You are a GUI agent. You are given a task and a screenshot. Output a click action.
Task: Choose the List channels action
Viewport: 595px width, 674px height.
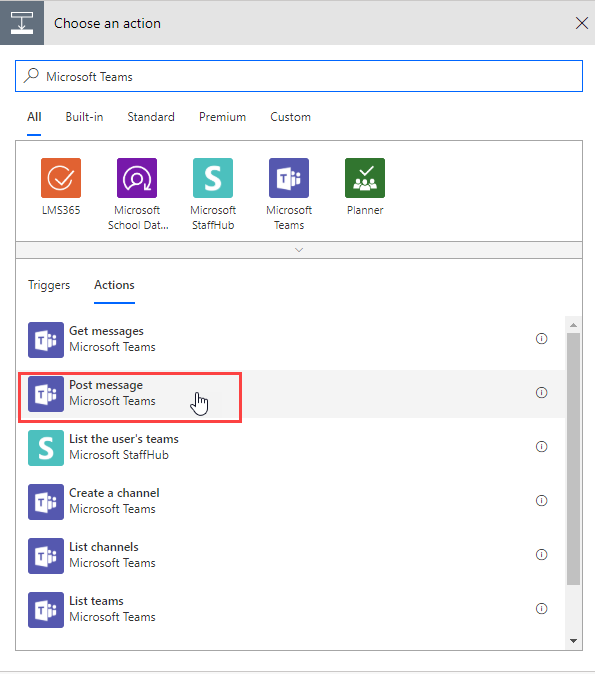click(290, 555)
